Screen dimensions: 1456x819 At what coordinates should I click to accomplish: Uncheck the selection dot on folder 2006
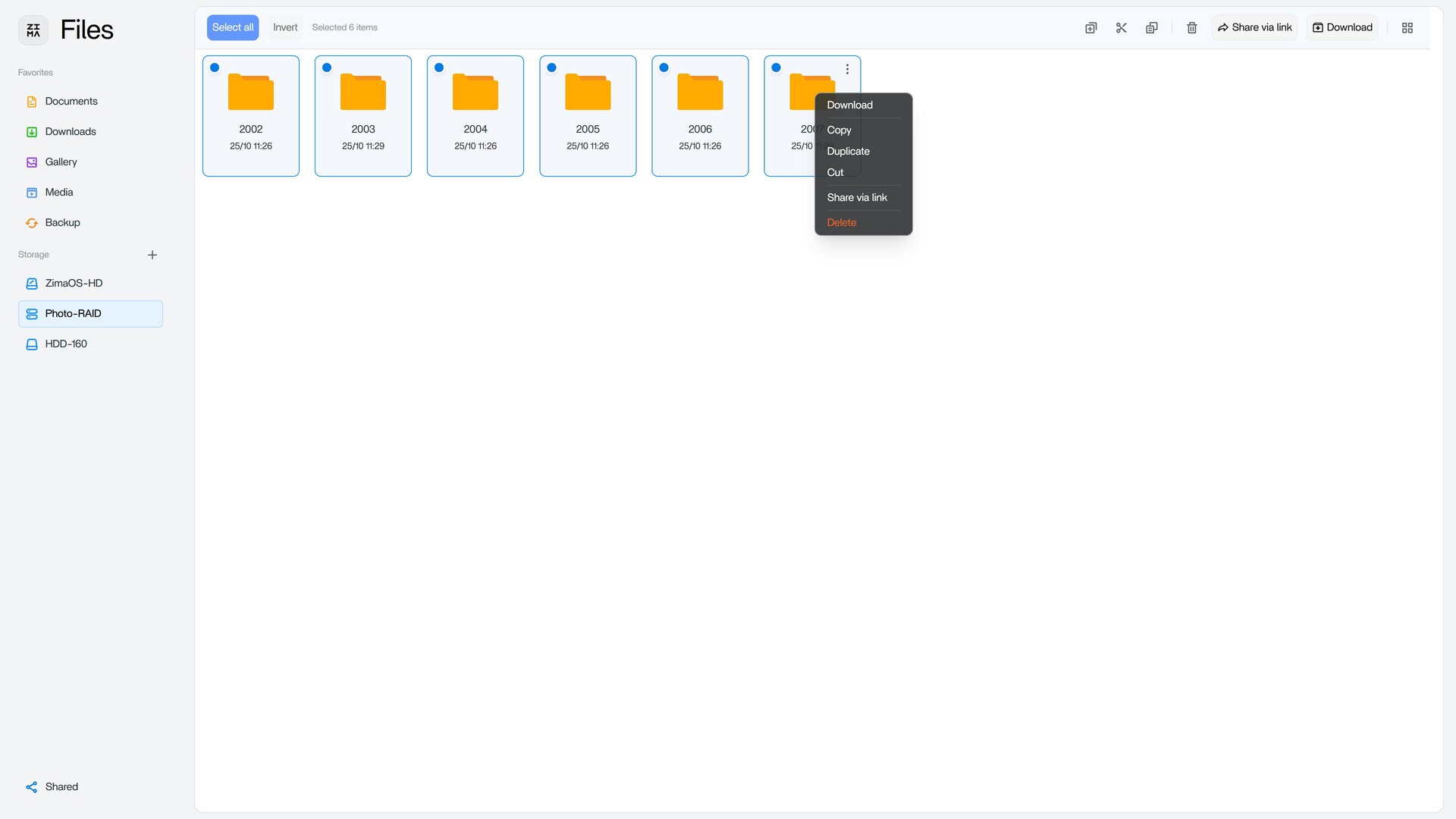tap(664, 67)
